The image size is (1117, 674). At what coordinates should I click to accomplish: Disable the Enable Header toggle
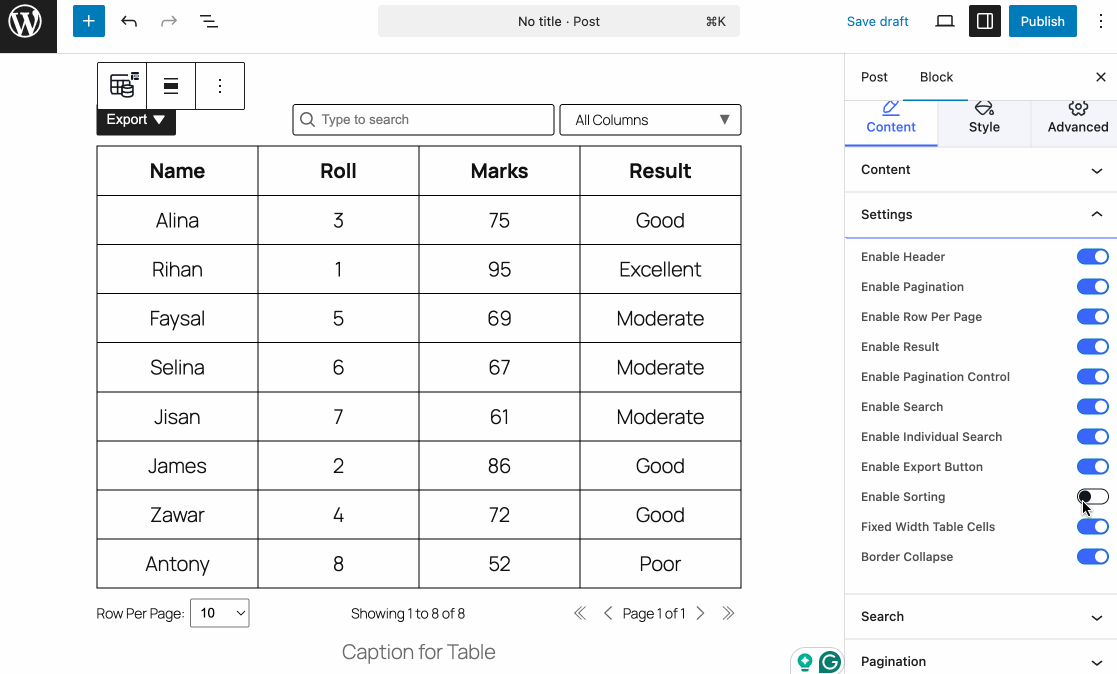click(1092, 256)
